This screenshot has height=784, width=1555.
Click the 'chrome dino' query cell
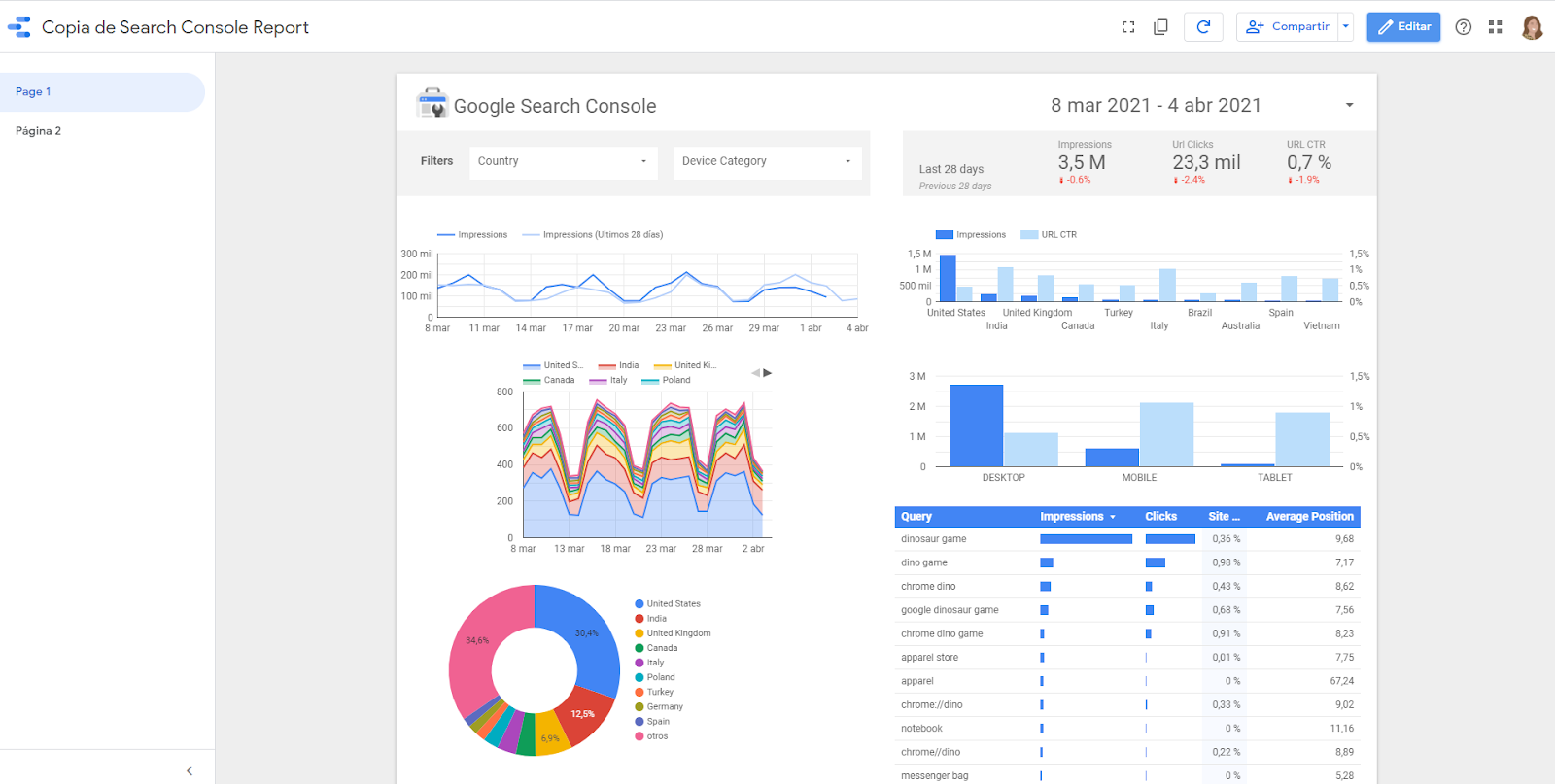point(928,587)
